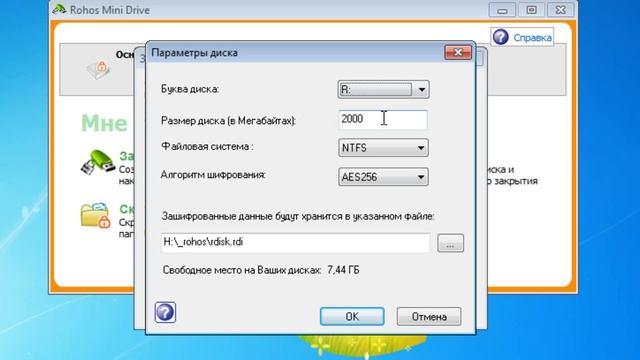Click the label 'Размер диска (в Мегабайтах):'
Image resolution: width=640 pixels, height=360 pixels.
click(229, 121)
